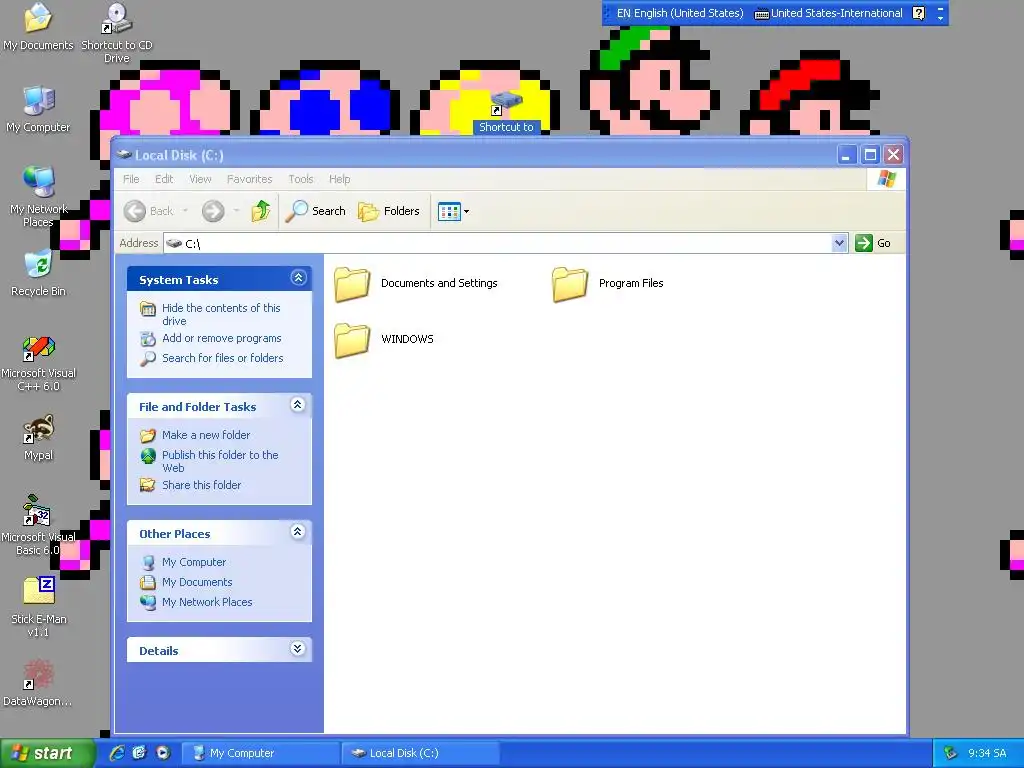
Task: Open the Start menu
Action: [47, 754]
